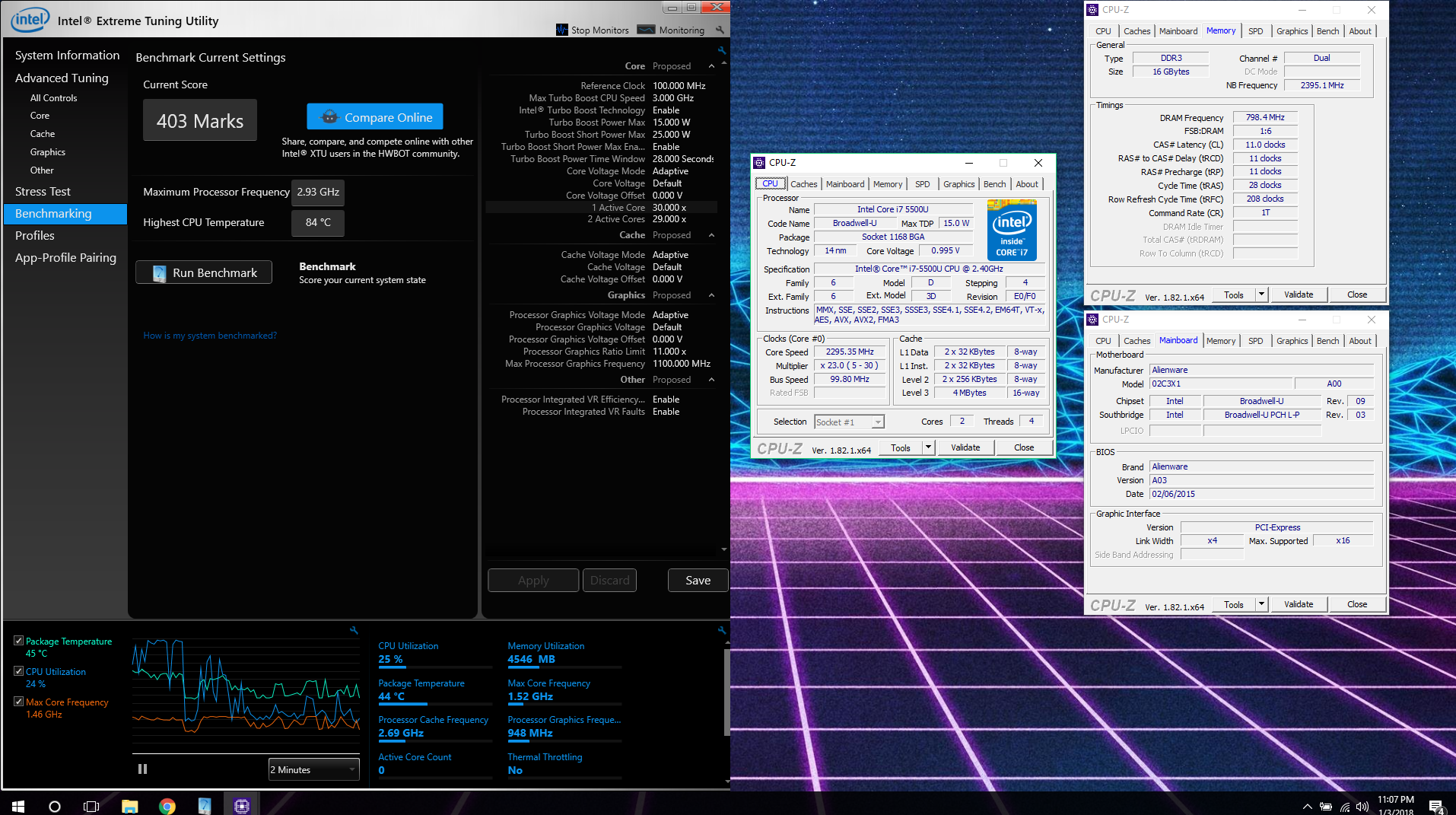1456x815 pixels.
Task: Open Profiles in XTU sidebar
Action: [35, 236]
